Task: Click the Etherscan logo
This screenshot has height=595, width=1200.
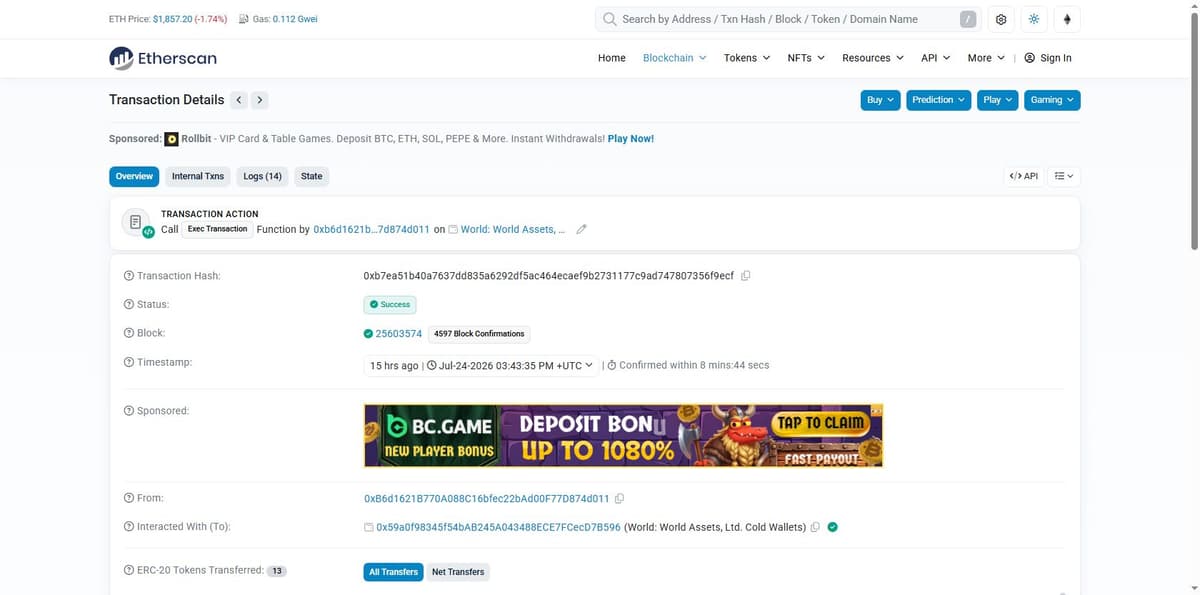Action: (162, 58)
